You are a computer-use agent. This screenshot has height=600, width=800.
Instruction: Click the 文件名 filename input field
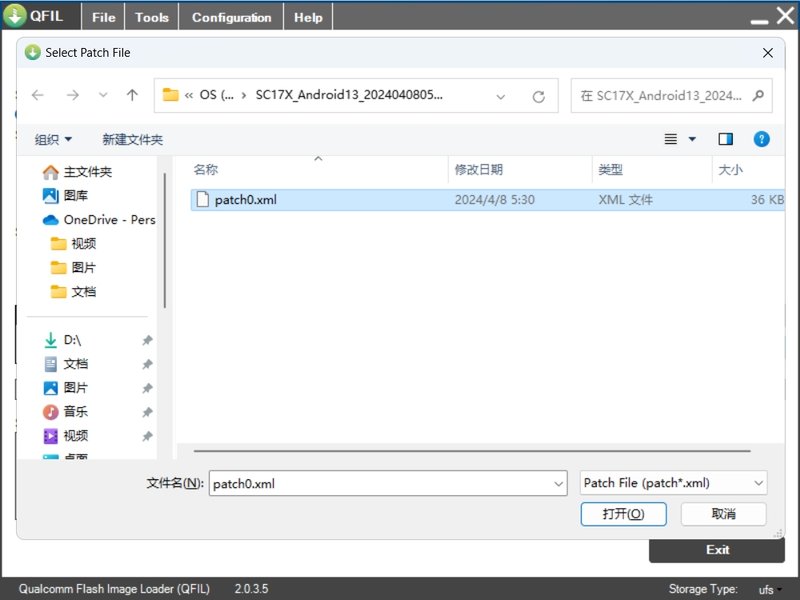[x=388, y=483]
